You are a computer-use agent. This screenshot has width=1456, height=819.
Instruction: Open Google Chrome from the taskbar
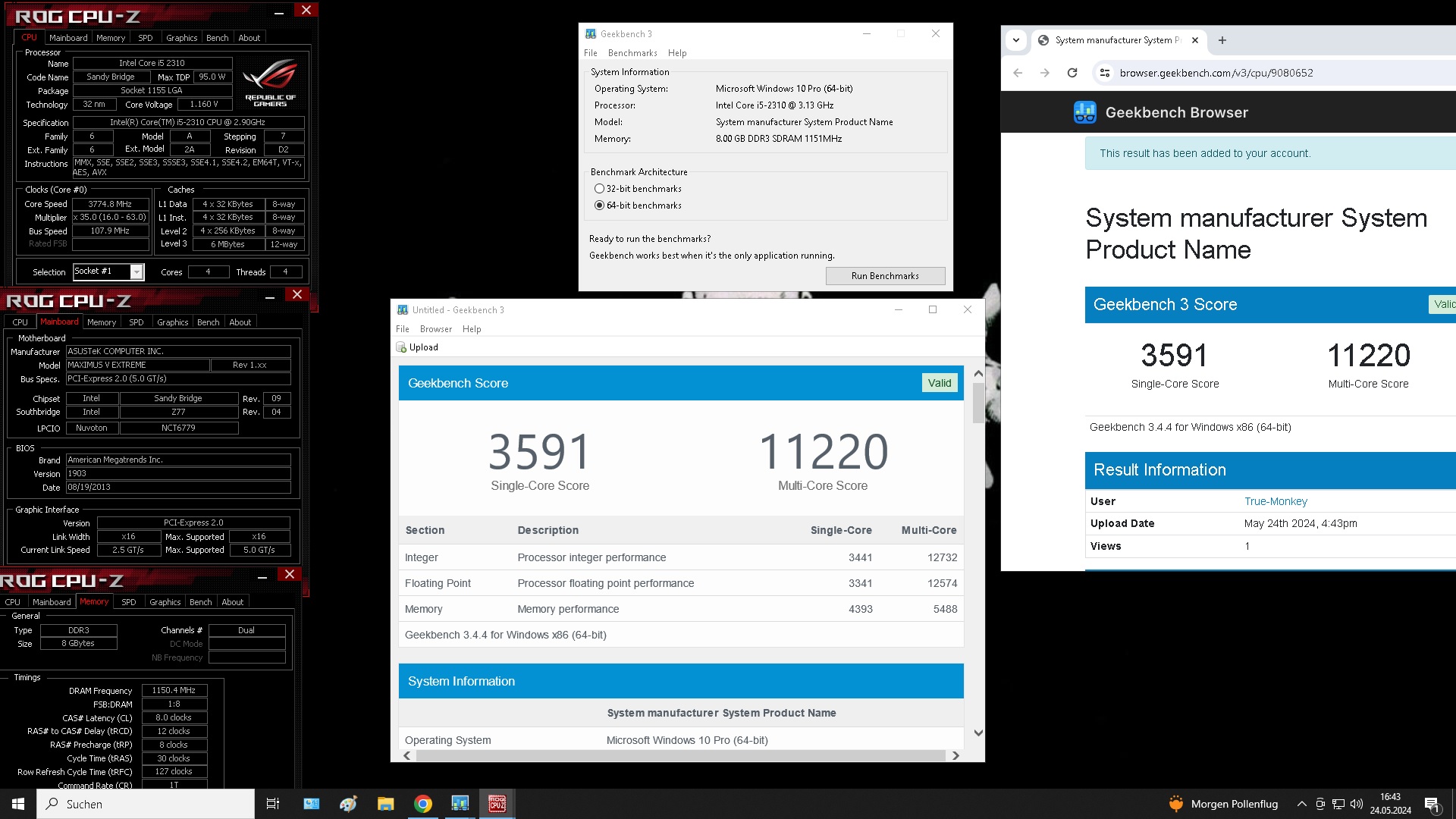coord(423,804)
